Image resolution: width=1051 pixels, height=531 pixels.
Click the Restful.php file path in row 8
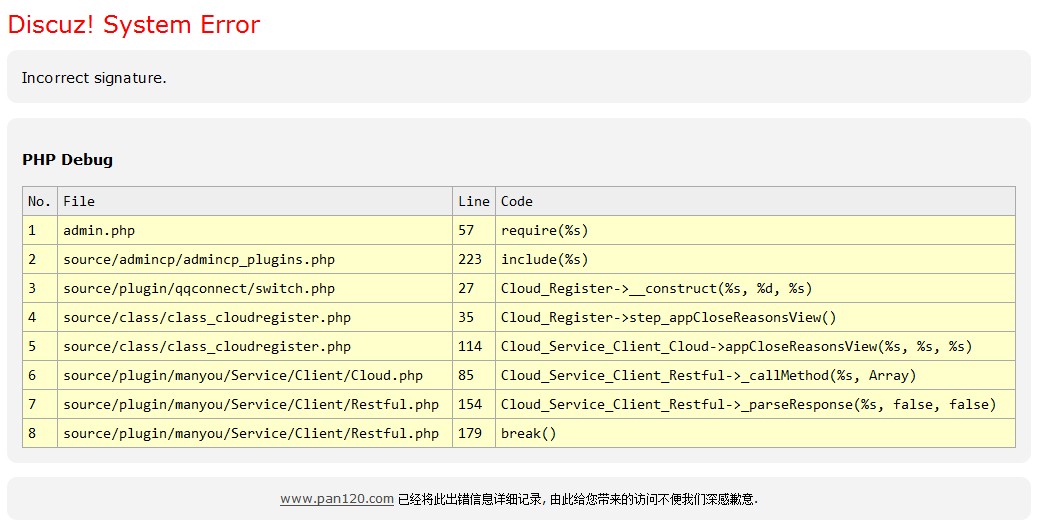coord(251,433)
